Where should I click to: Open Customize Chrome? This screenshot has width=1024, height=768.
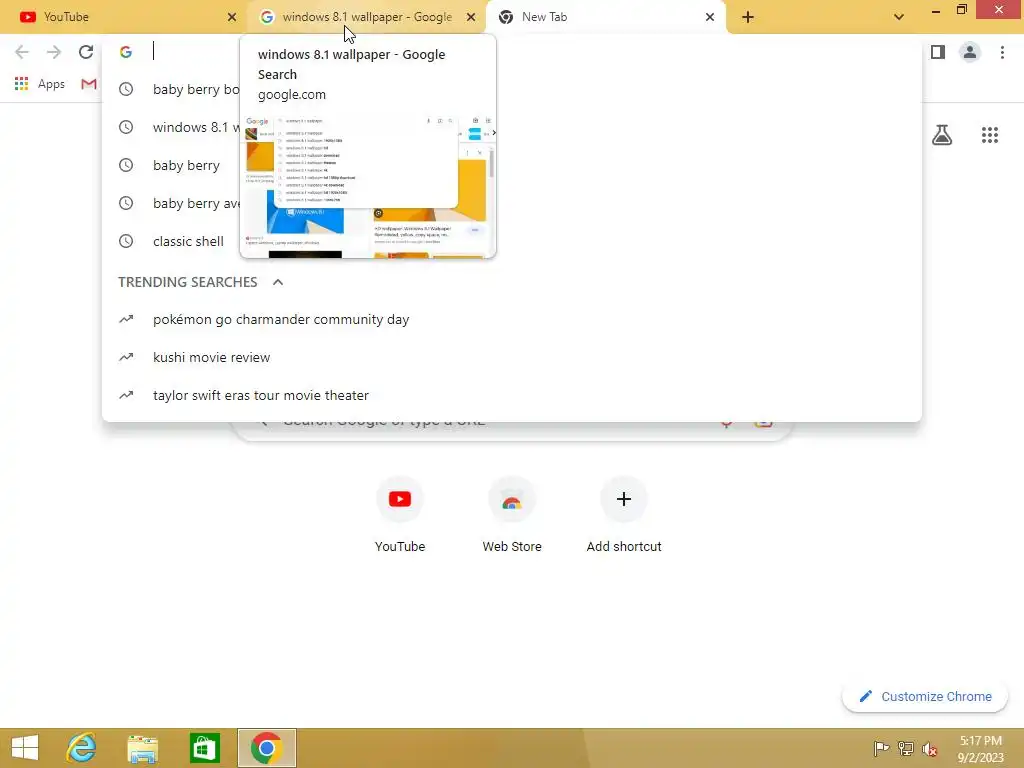(x=925, y=696)
